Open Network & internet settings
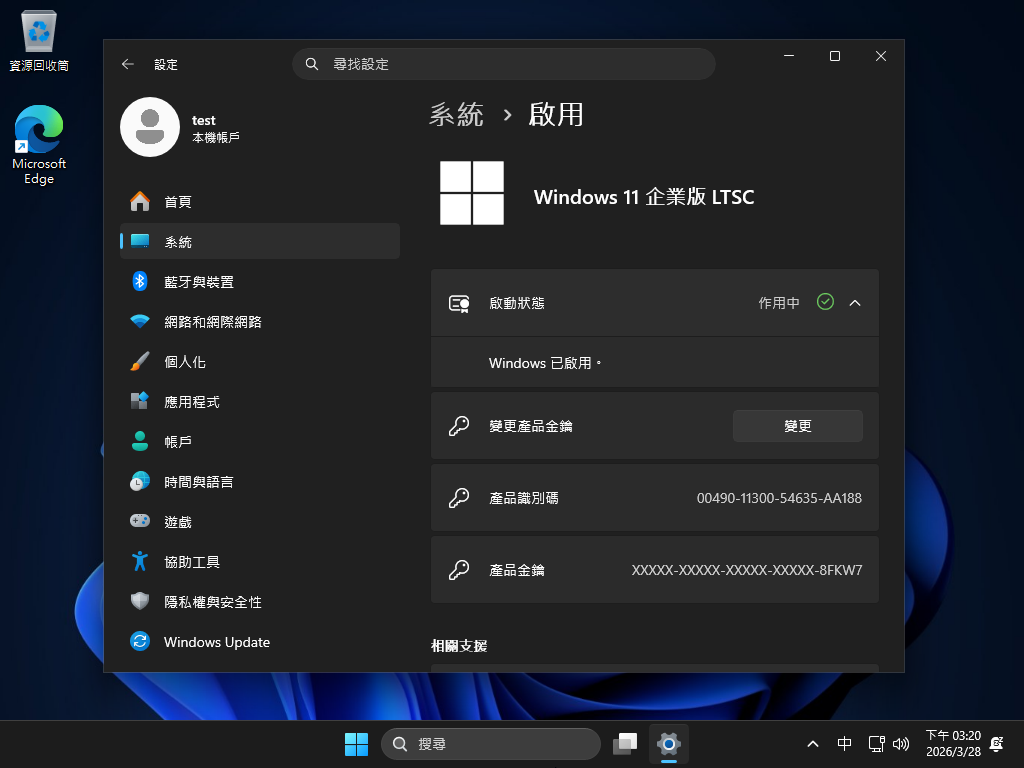Viewport: 1024px width, 768px height. 212,322
